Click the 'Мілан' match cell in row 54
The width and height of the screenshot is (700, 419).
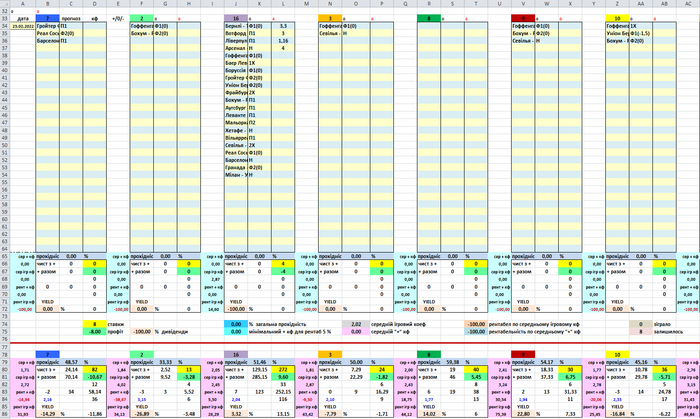[x=236, y=175]
